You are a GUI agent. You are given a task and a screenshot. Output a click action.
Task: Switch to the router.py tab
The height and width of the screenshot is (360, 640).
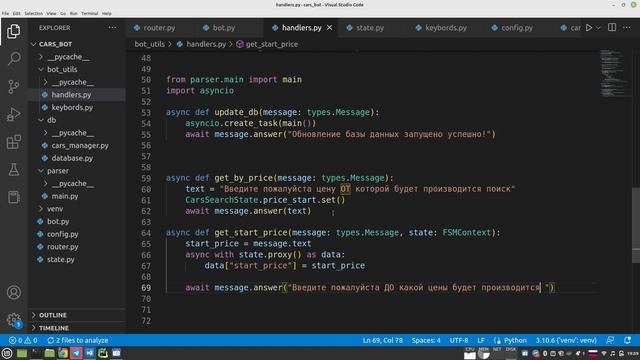click(x=159, y=28)
